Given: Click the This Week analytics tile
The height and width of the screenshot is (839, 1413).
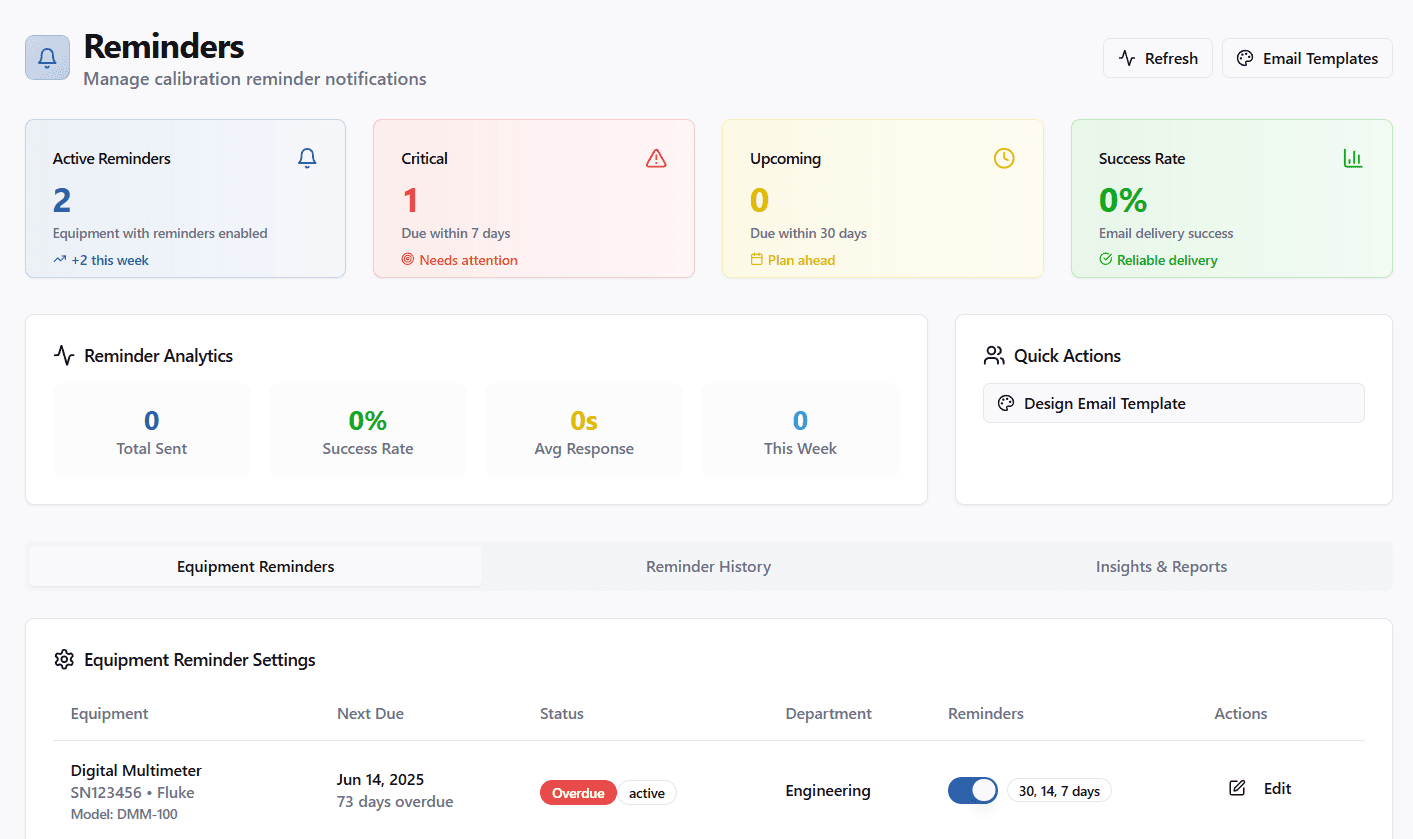Looking at the screenshot, I should [800, 431].
